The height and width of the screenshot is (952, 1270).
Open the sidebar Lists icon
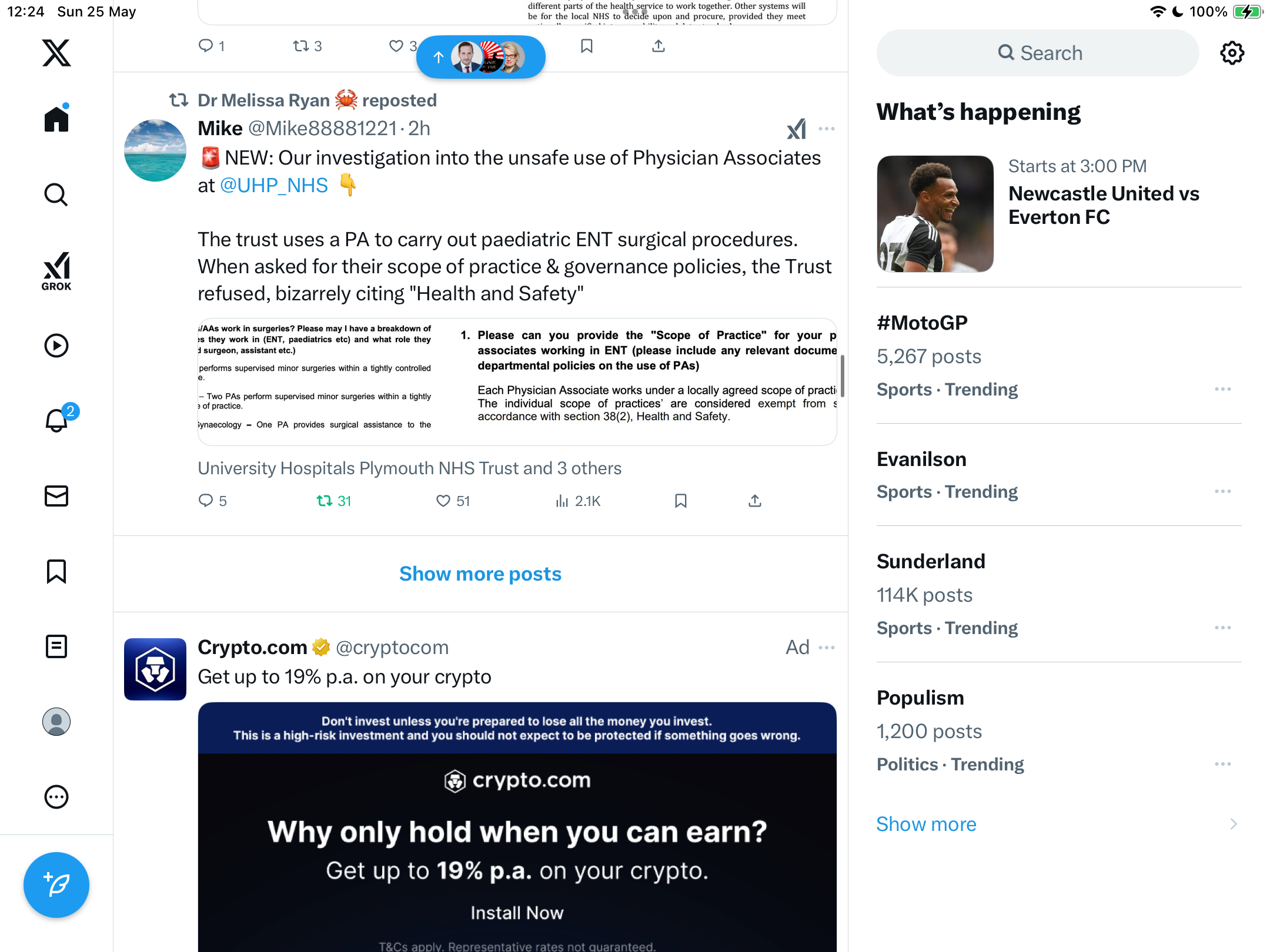pos(56,646)
